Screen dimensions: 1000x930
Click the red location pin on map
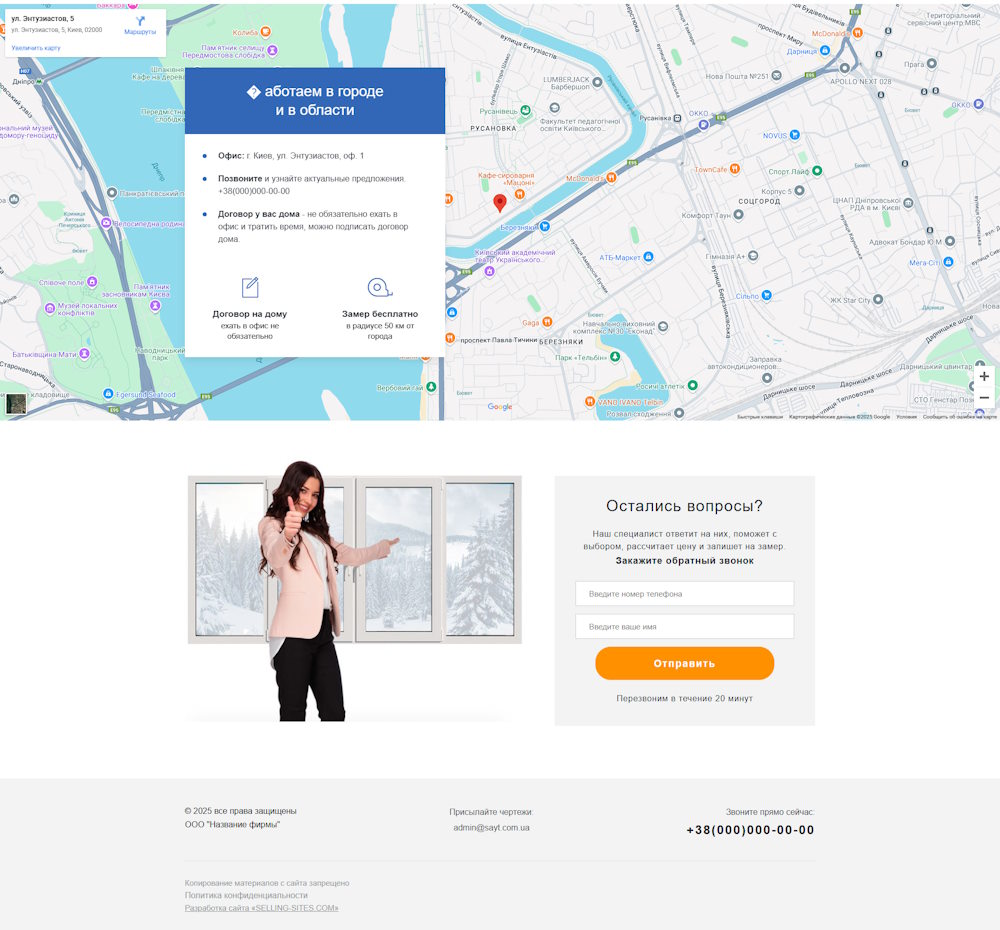(500, 203)
